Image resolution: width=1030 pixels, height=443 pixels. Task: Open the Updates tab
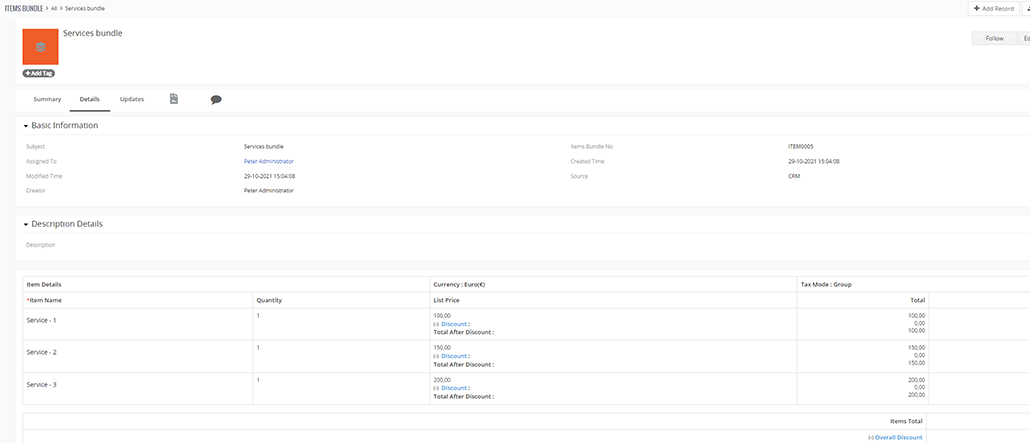pos(132,99)
